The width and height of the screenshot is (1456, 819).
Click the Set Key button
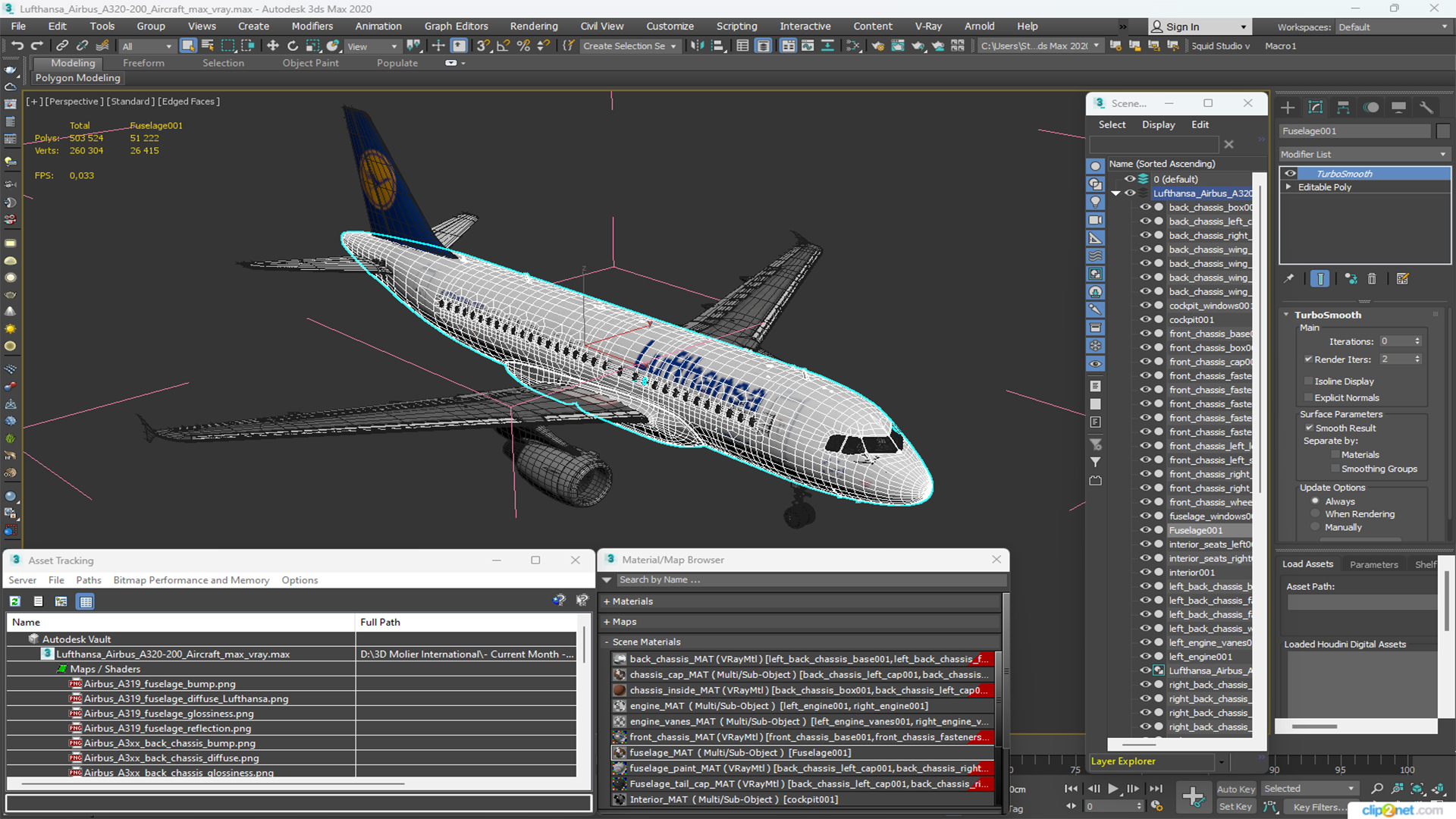(x=1235, y=807)
